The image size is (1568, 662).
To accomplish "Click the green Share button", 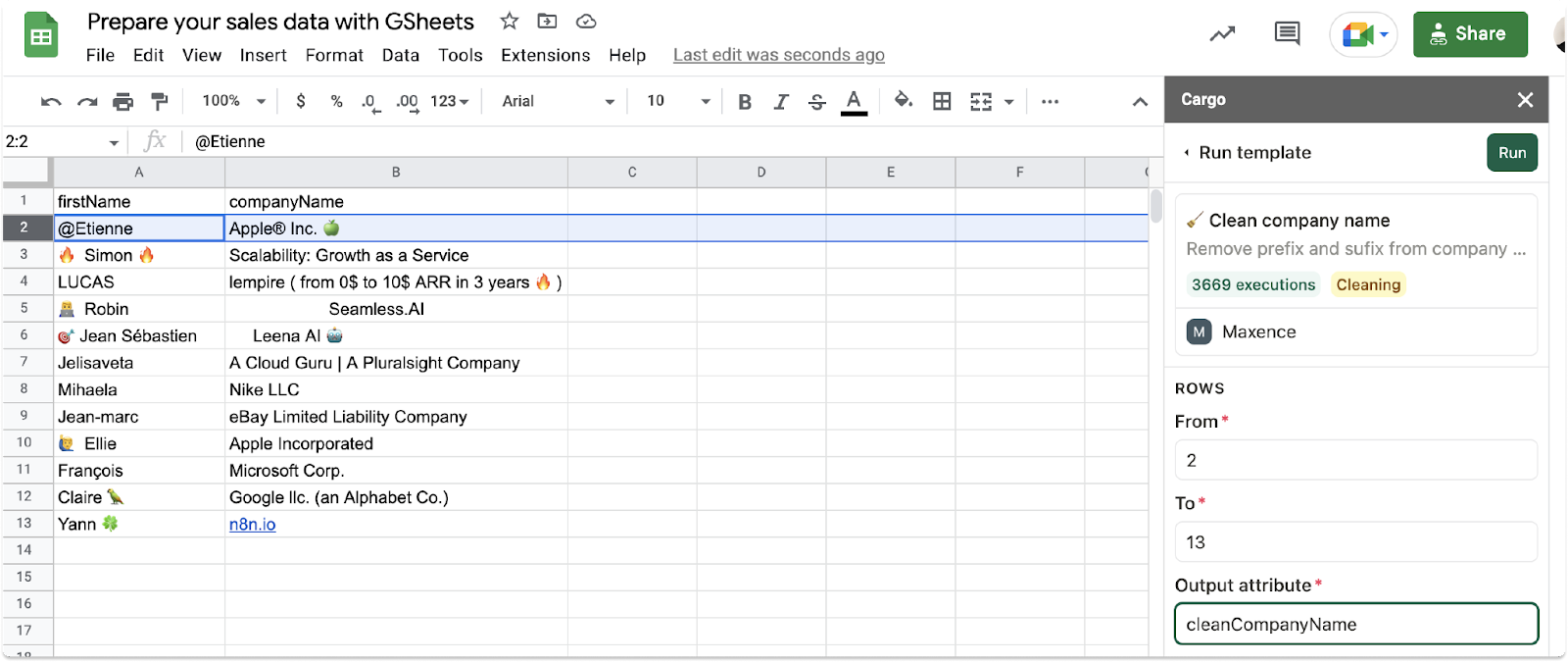I will pyautogui.click(x=1470, y=34).
